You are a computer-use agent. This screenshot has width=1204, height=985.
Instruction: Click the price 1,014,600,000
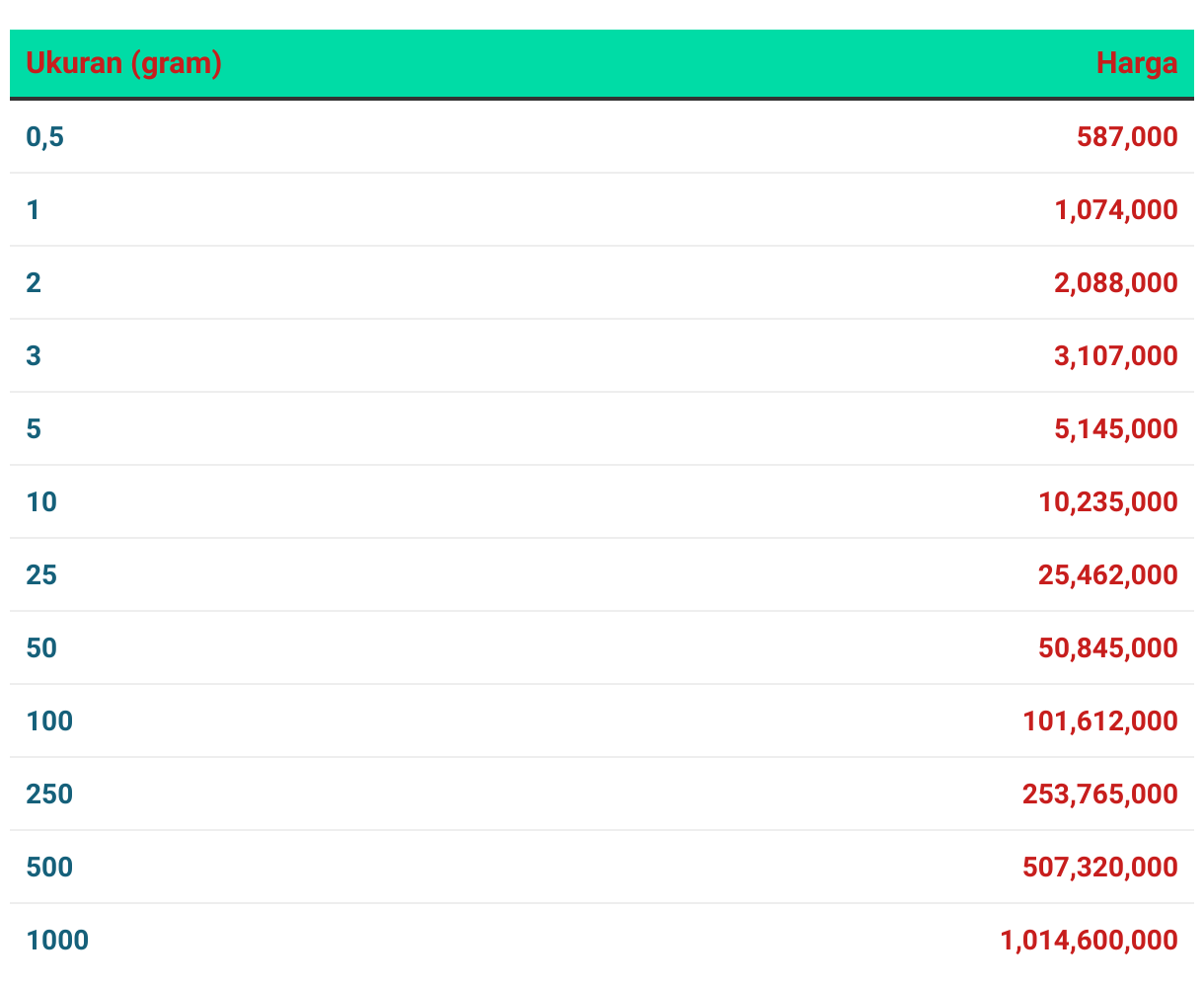coord(1090,940)
